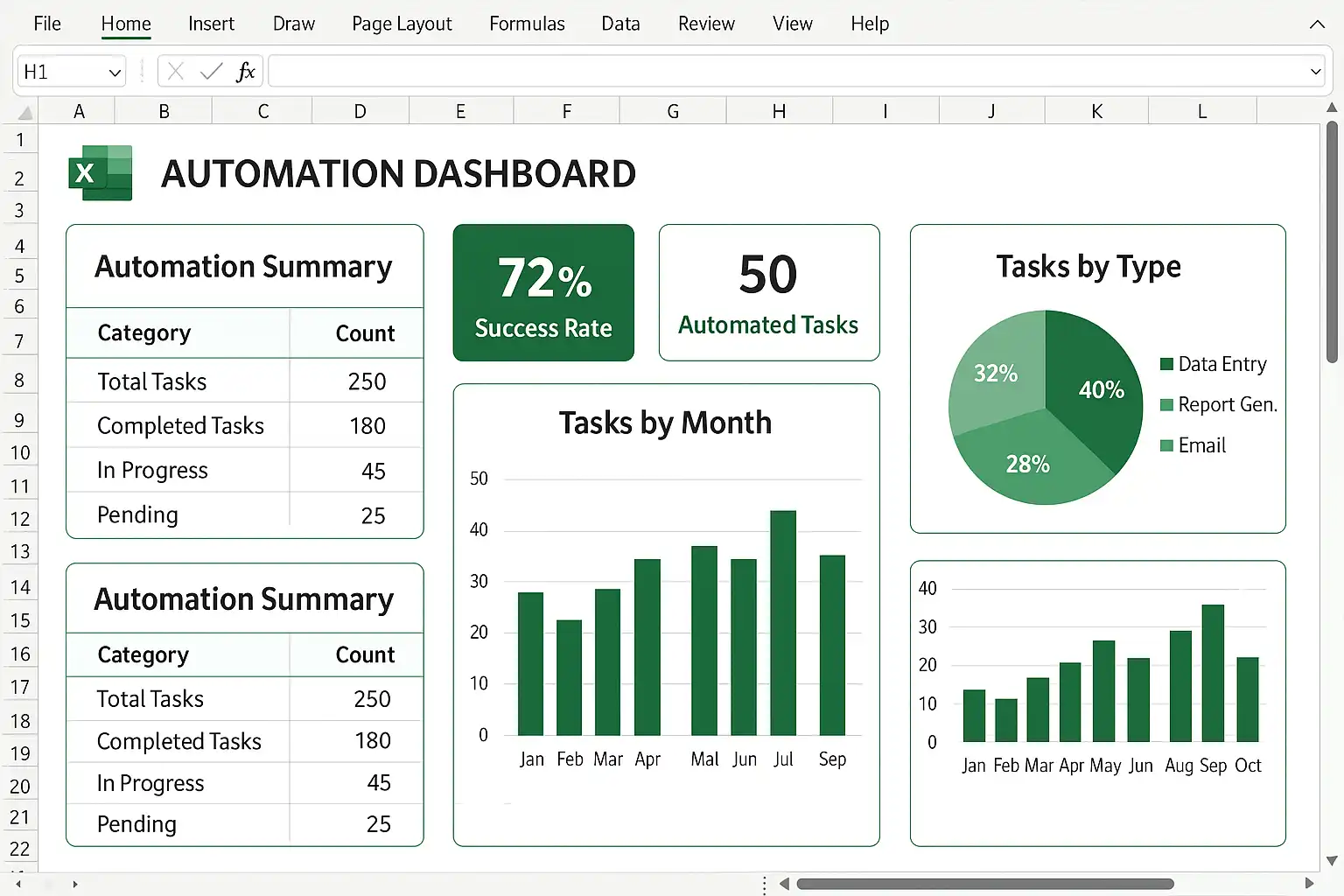Click the Excel logo icon beside the title
The height and width of the screenshot is (896, 1344).
point(101,173)
